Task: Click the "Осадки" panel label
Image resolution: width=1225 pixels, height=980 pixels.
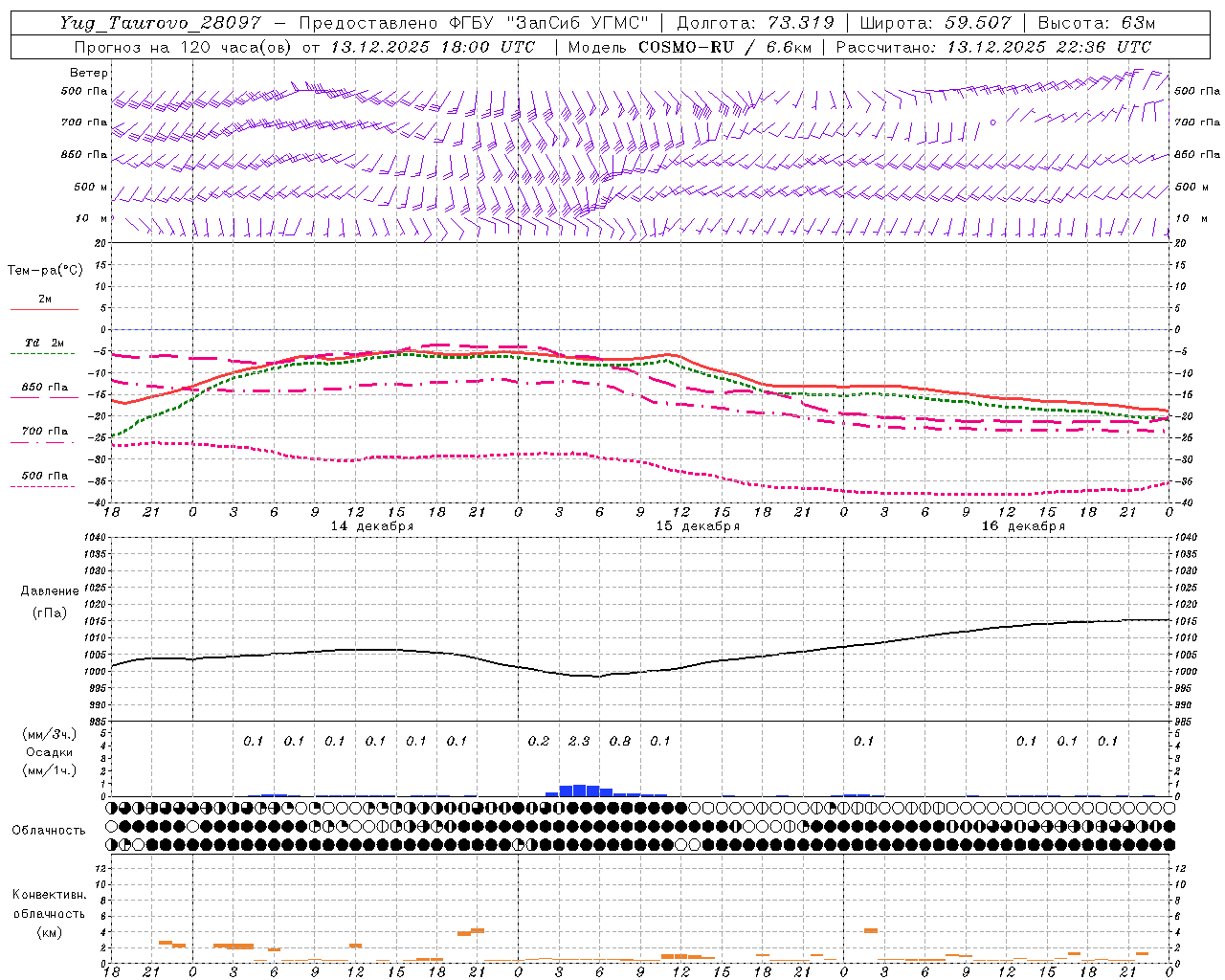Action: tap(49, 752)
